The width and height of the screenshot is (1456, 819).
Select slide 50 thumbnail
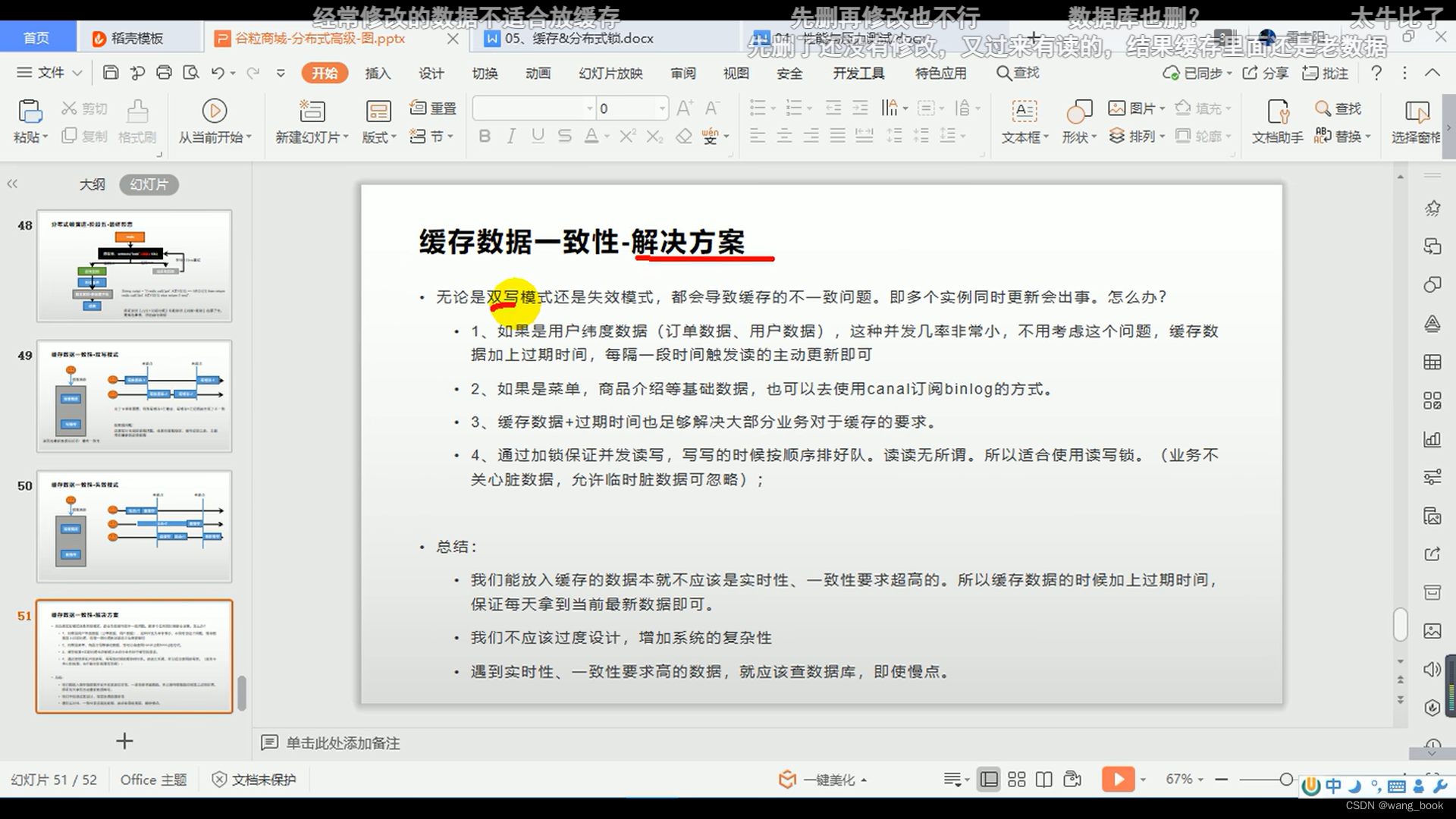click(x=134, y=526)
